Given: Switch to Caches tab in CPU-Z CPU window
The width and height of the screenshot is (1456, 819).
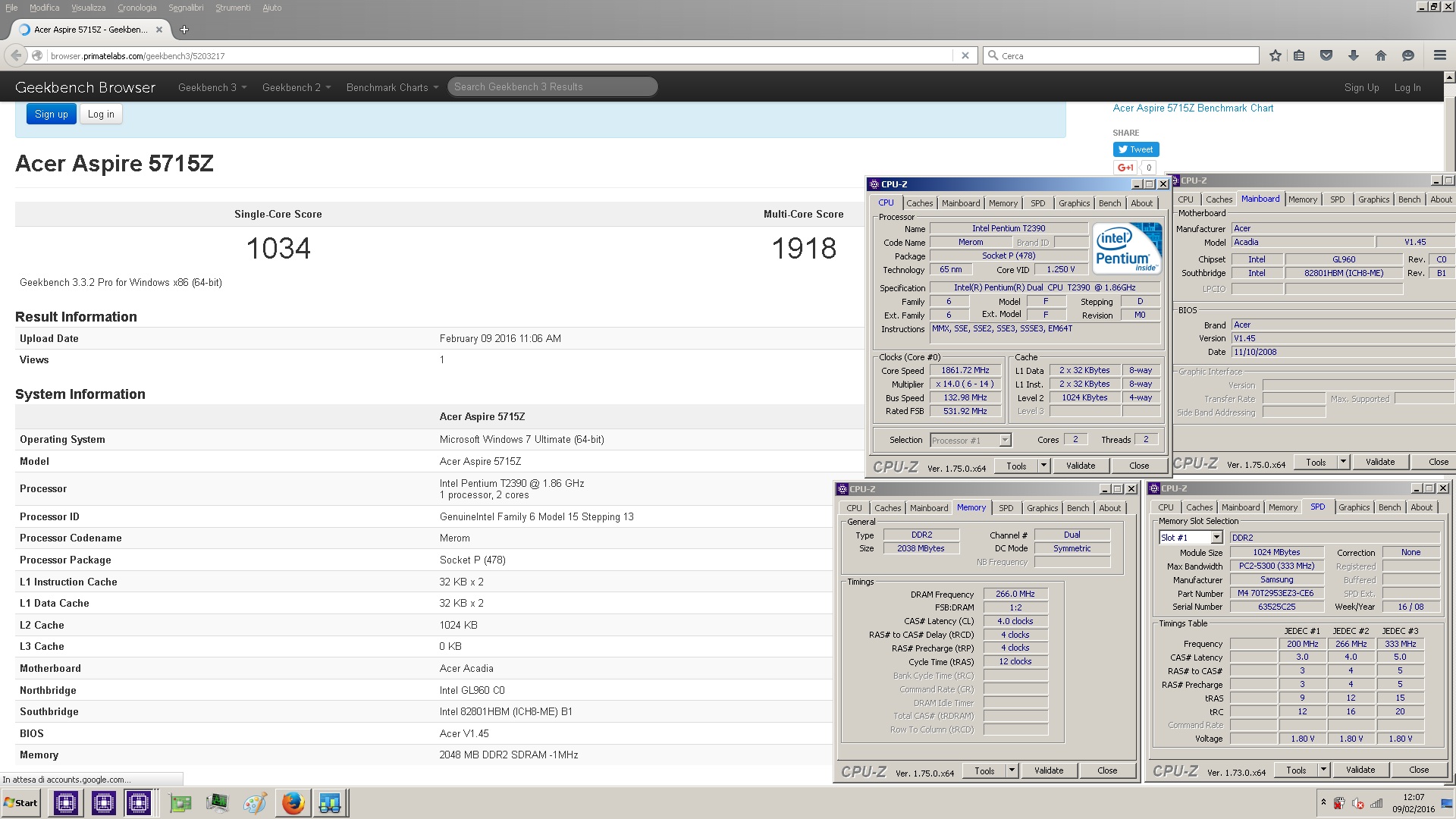Looking at the screenshot, I should (x=919, y=203).
